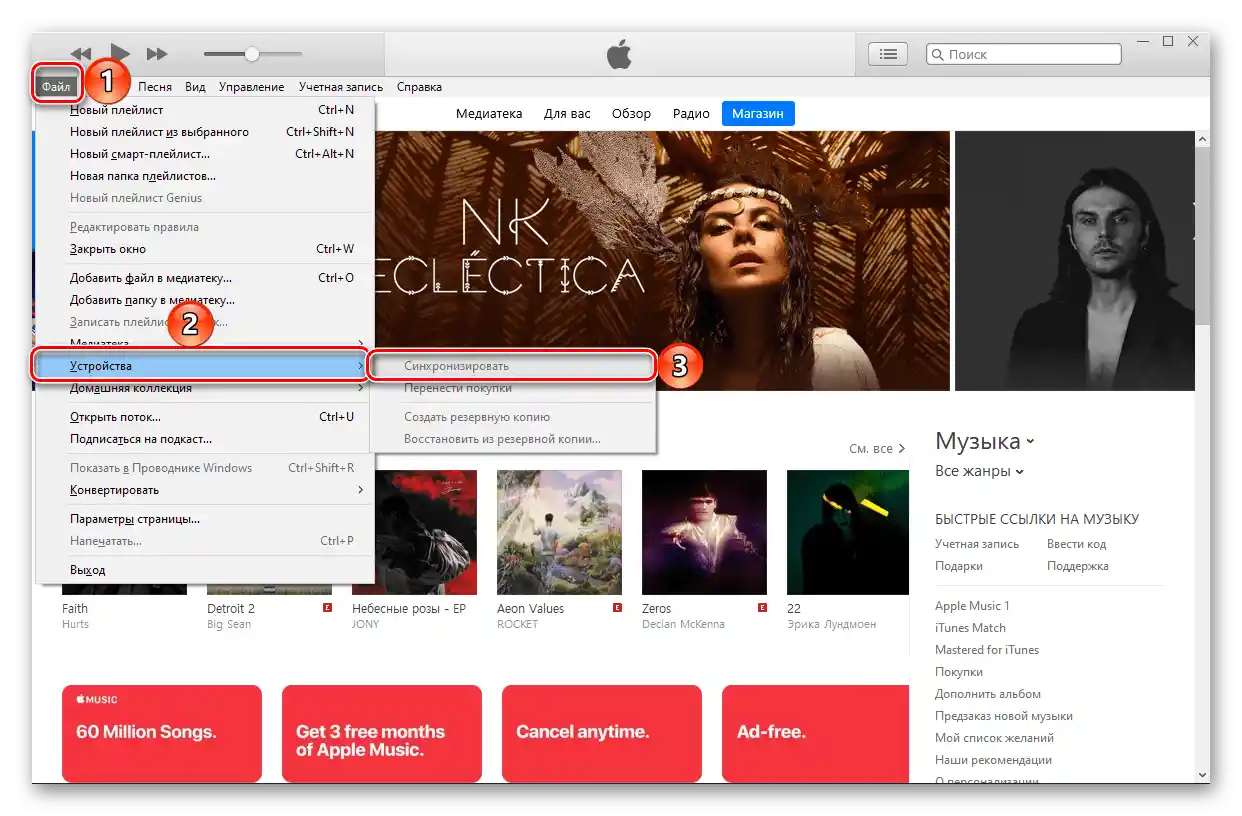The width and height of the screenshot is (1242, 816).
Task: Open the black-and-white portrait banner
Action: tap(1075, 261)
